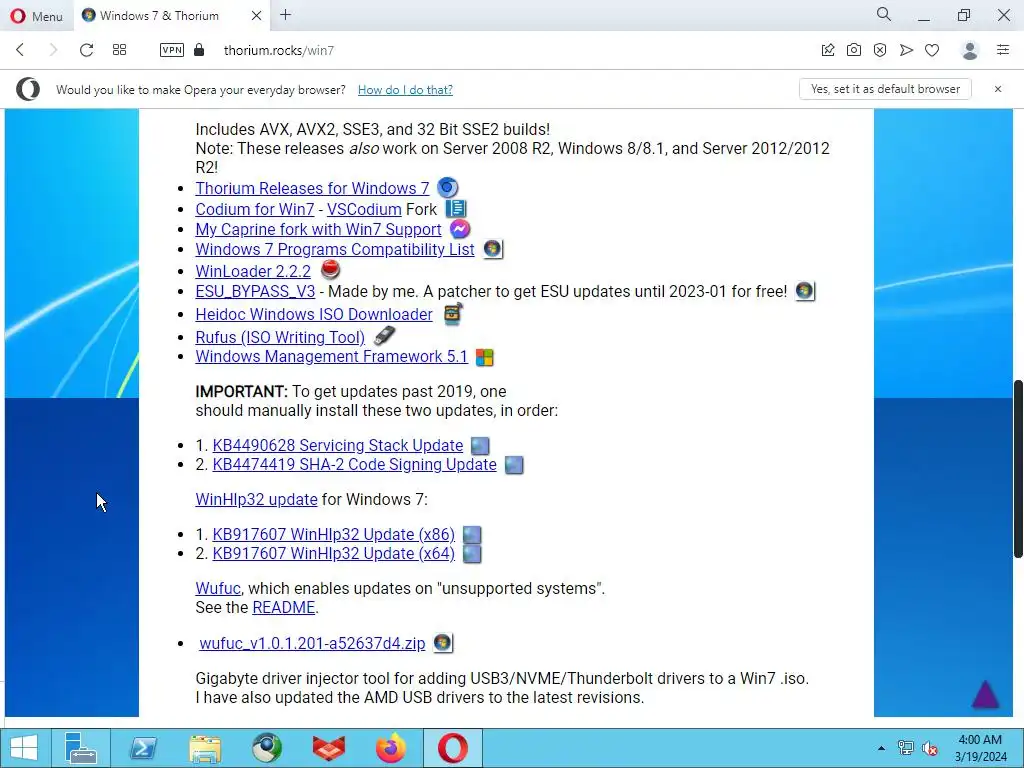
Task: Open the README link
Action: (x=283, y=607)
